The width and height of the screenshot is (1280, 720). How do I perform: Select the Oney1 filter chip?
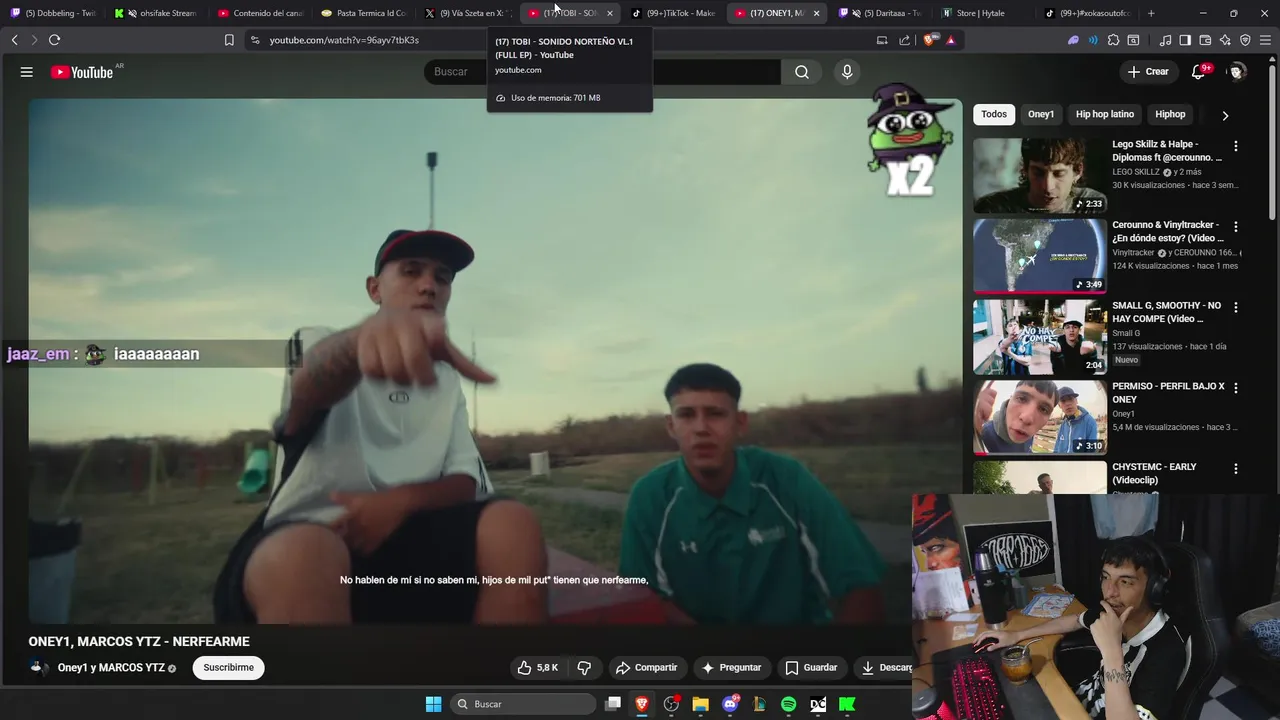pyautogui.click(x=1041, y=114)
